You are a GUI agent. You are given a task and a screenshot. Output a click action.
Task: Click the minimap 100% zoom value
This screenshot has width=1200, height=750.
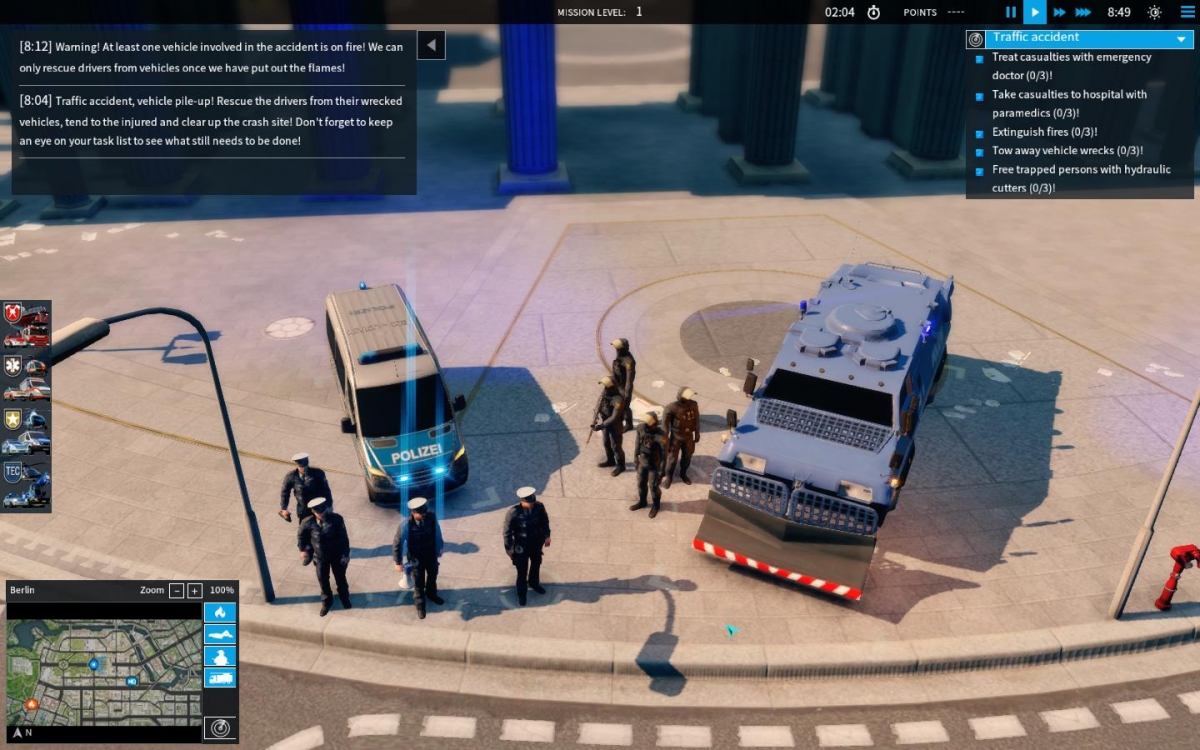click(x=221, y=590)
